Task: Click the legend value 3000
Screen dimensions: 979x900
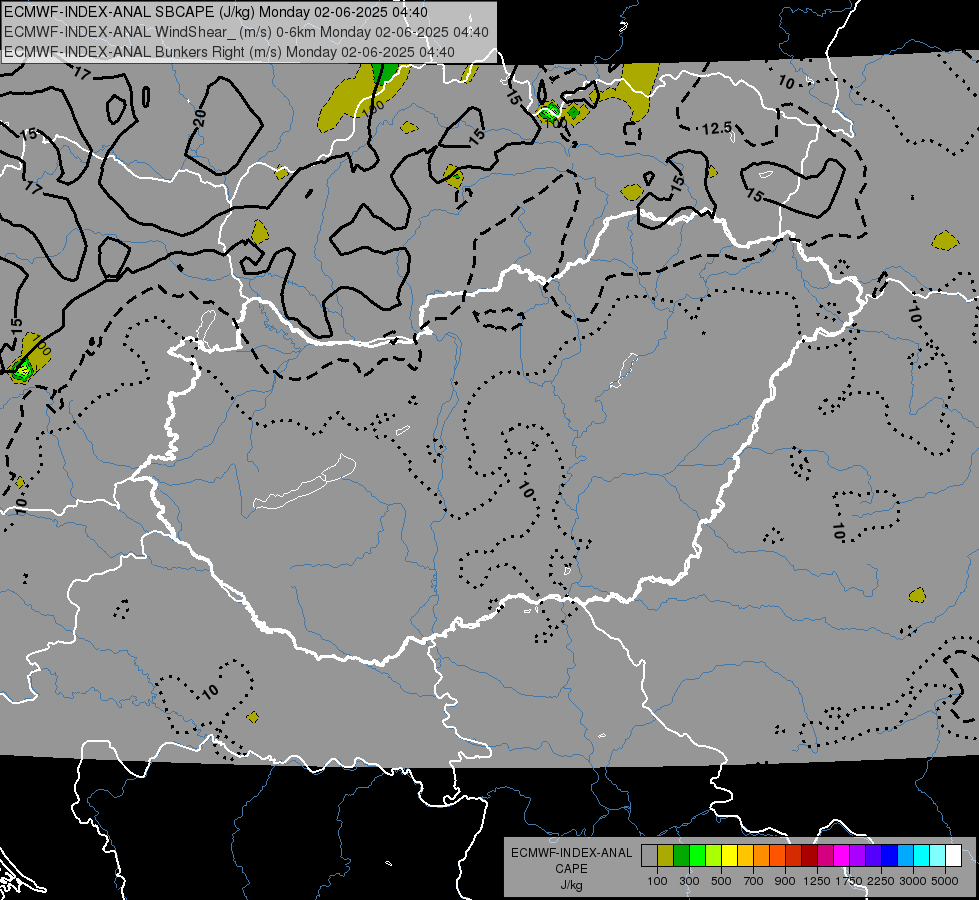Action: point(913,881)
